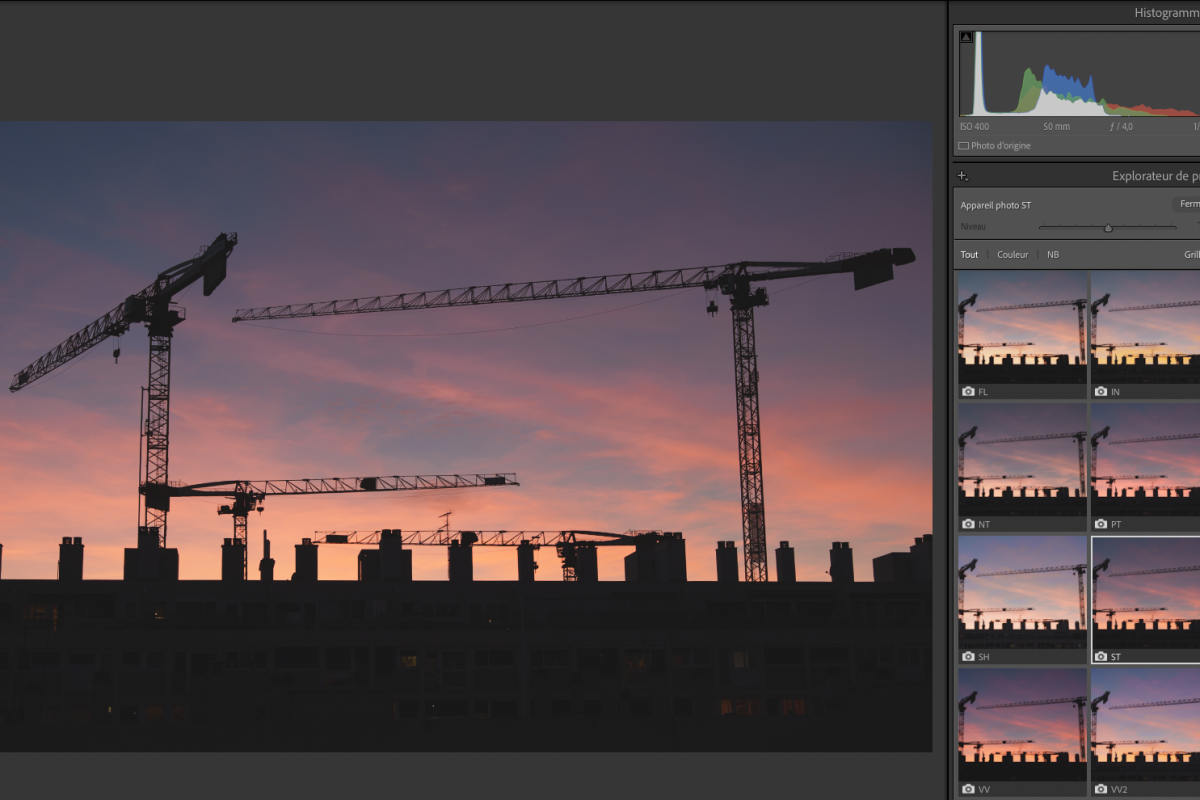
Task: Click the camera icon of profile PT
Action: tap(1101, 524)
